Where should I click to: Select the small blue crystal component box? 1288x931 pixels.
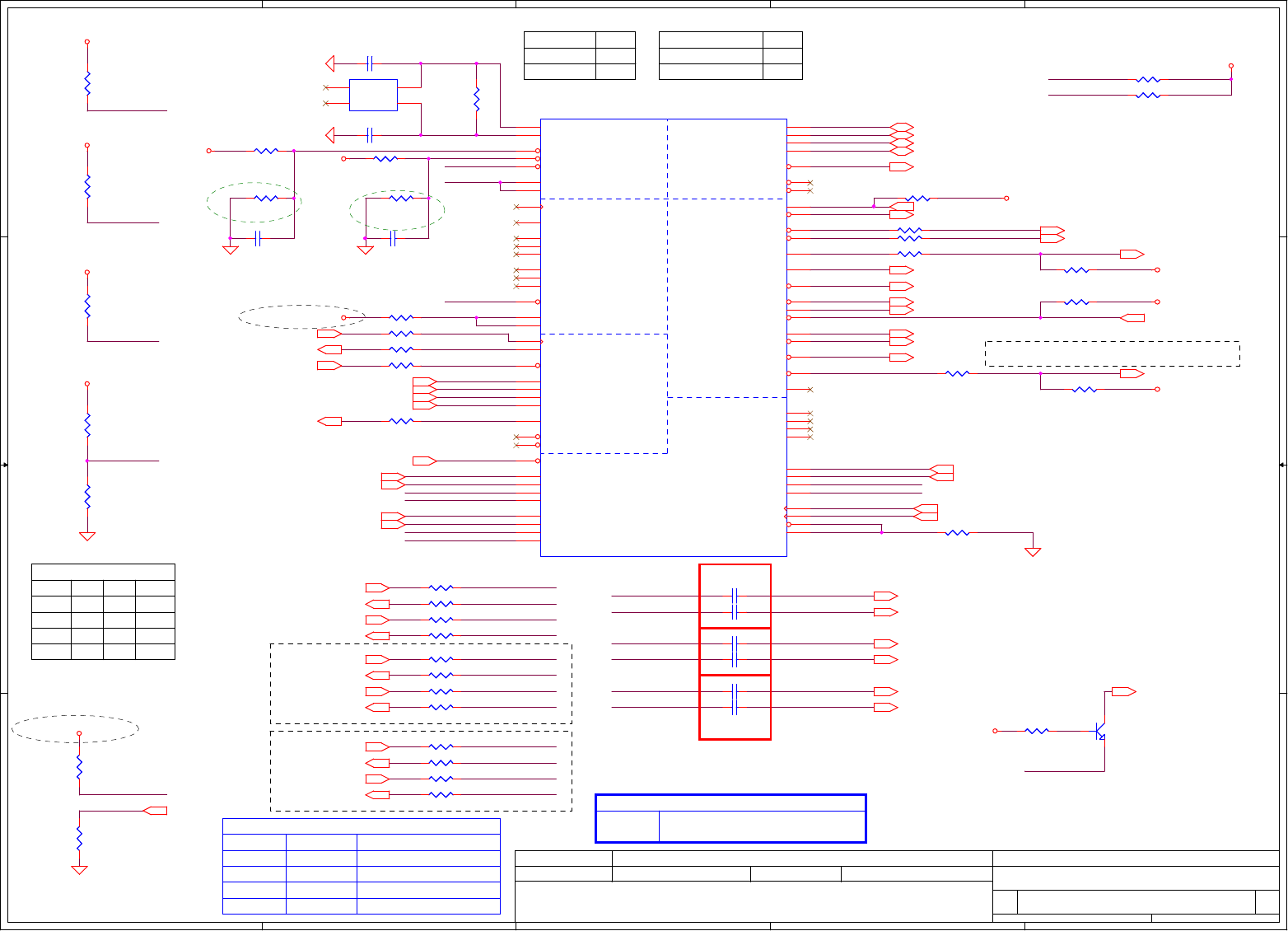(x=373, y=95)
